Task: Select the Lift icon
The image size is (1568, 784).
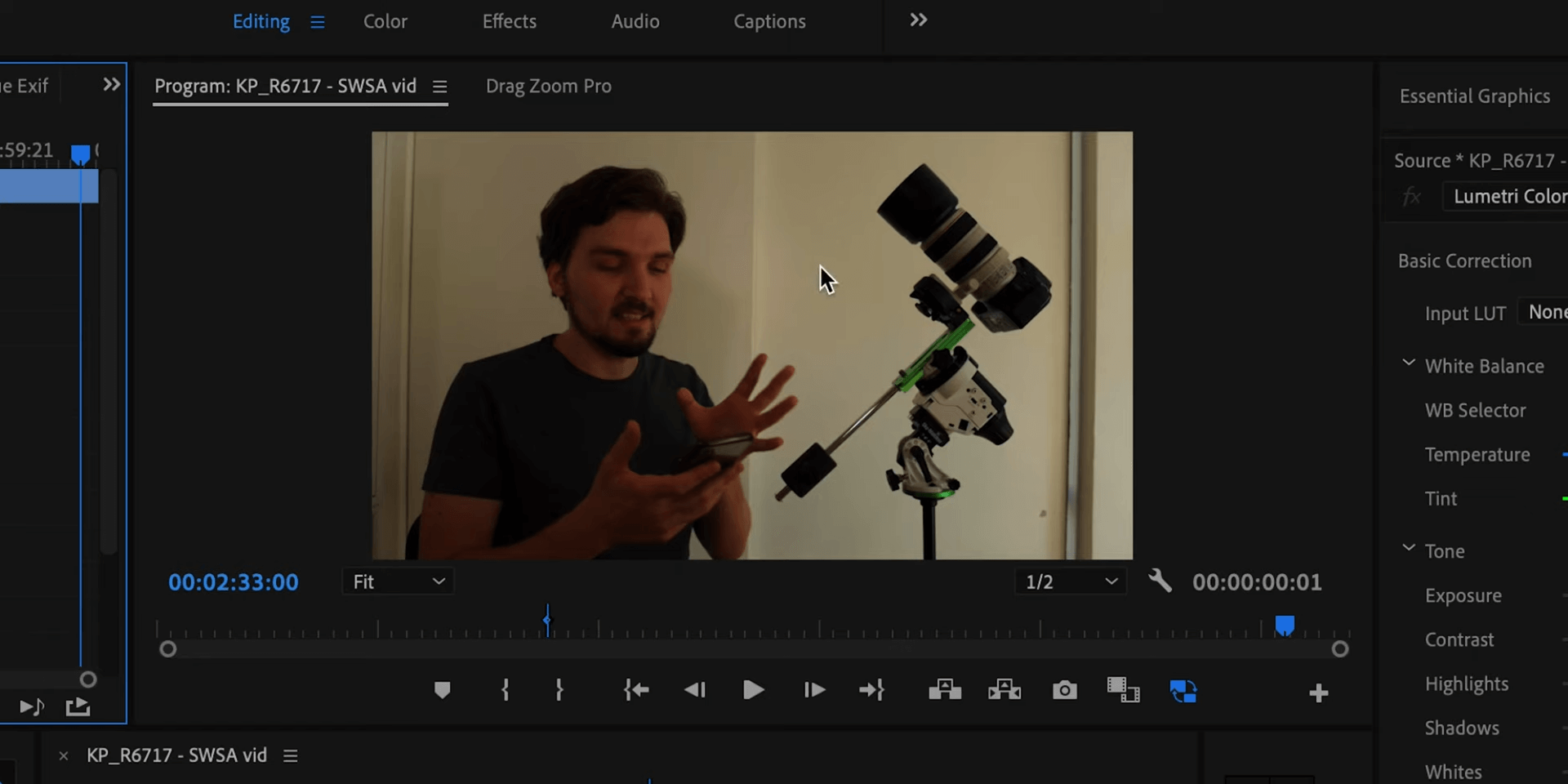Action: pyautogui.click(x=943, y=690)
